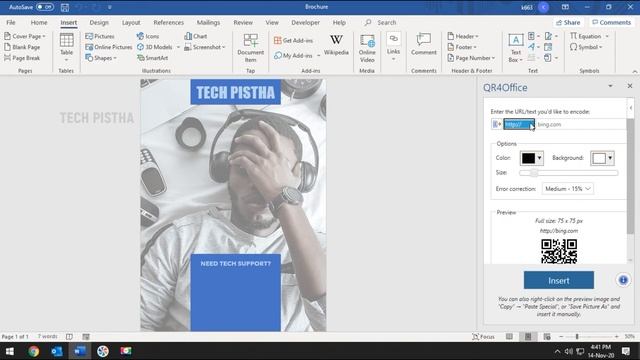Click the Document Item button
This screenshot has height=360, width=640.
coord(251,48)
